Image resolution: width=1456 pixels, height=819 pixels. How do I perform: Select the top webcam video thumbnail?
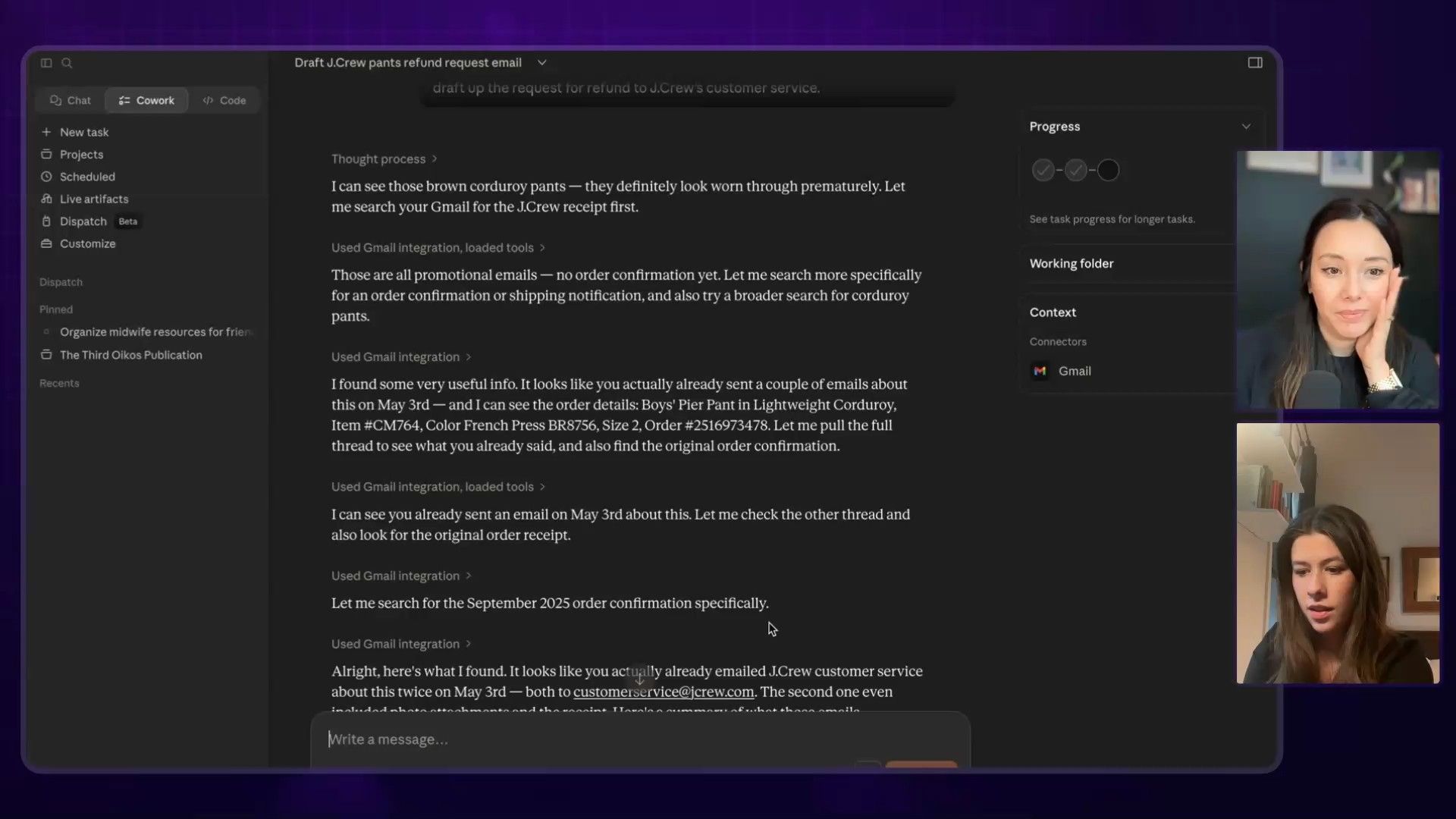(1338, 280)
